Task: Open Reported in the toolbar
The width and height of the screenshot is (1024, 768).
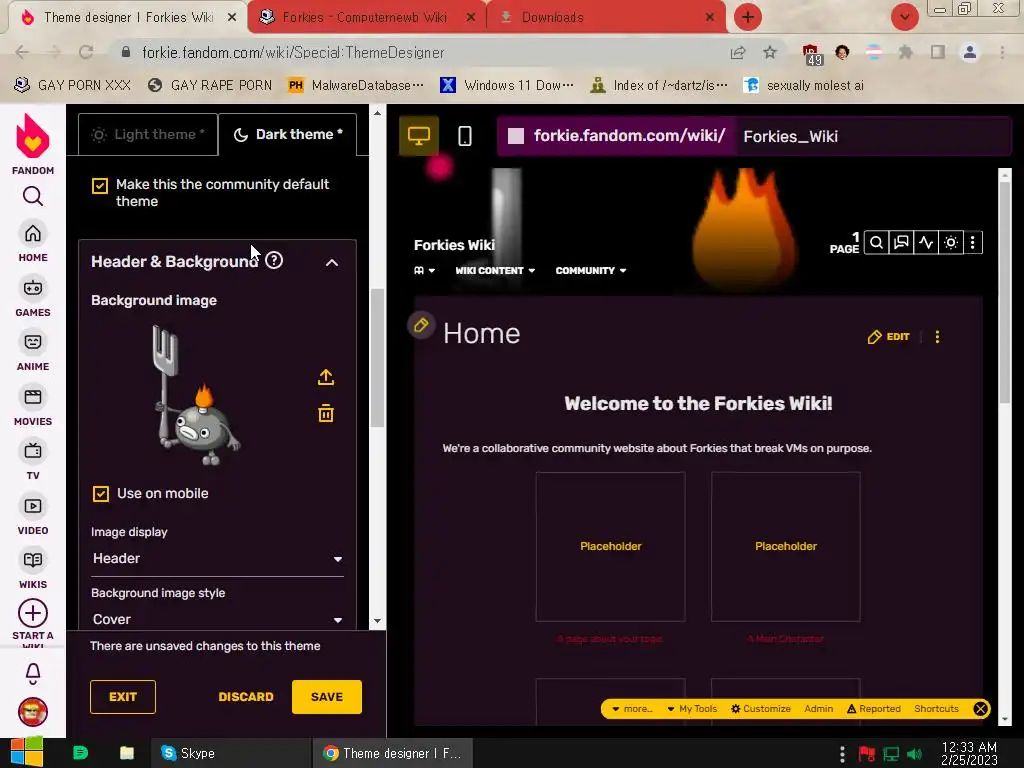Action: coord(874,709)
